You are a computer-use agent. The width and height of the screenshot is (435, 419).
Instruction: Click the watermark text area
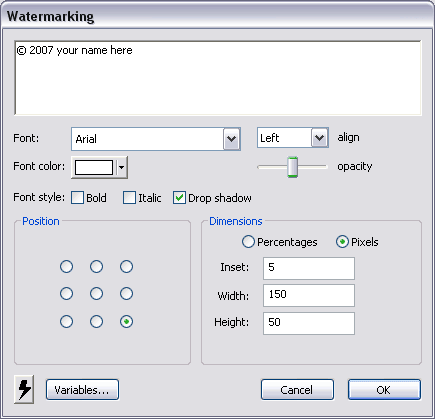218,78
